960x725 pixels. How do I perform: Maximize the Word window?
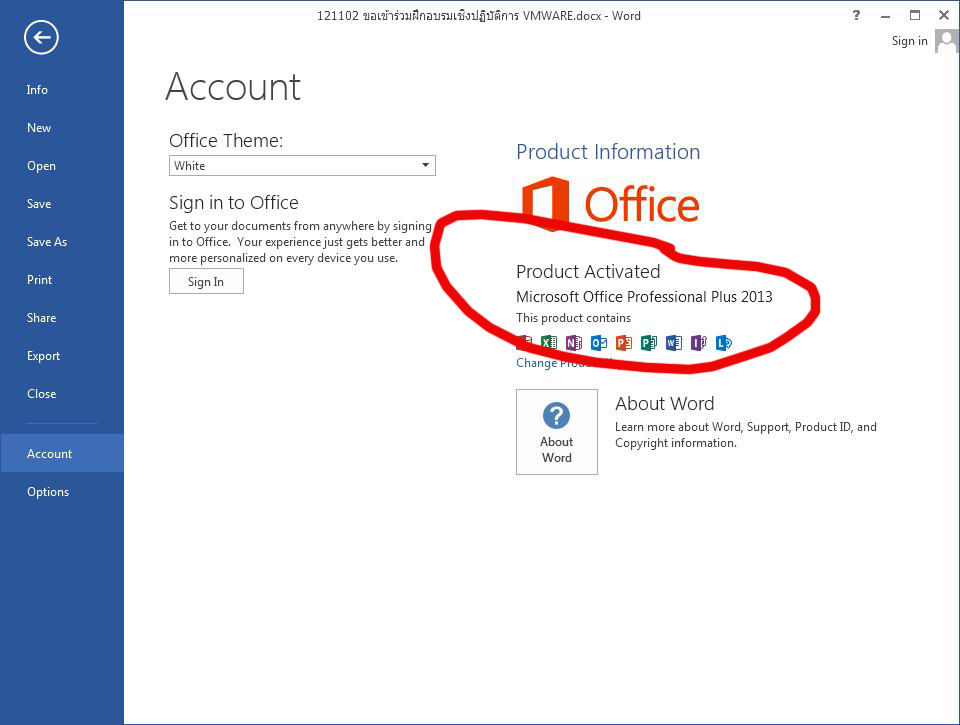pos(915,15)
